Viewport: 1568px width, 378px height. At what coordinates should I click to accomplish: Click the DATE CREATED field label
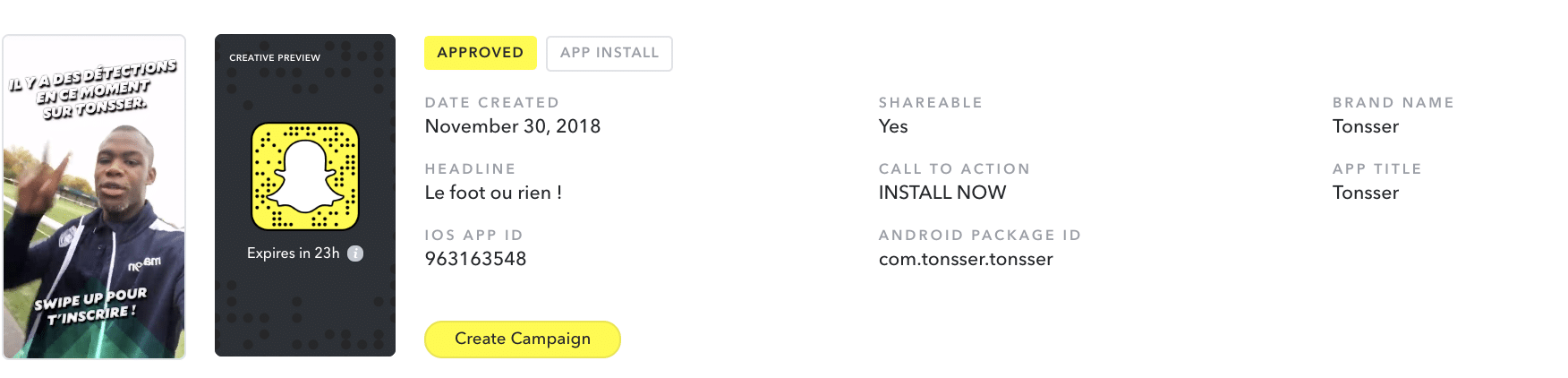(491, 103)
